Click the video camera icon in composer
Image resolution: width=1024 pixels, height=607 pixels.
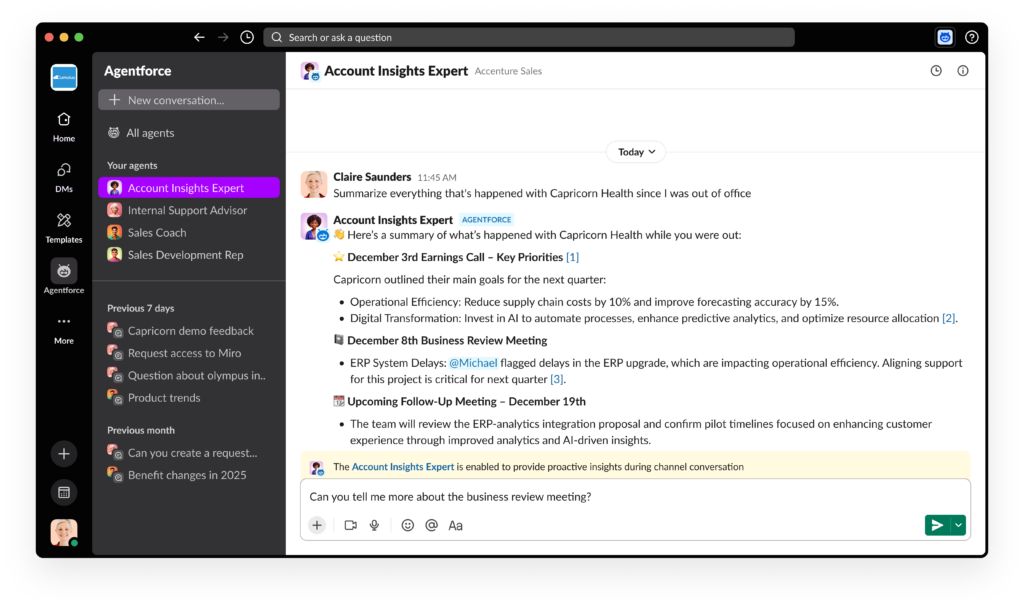click(x=350, y=525)
